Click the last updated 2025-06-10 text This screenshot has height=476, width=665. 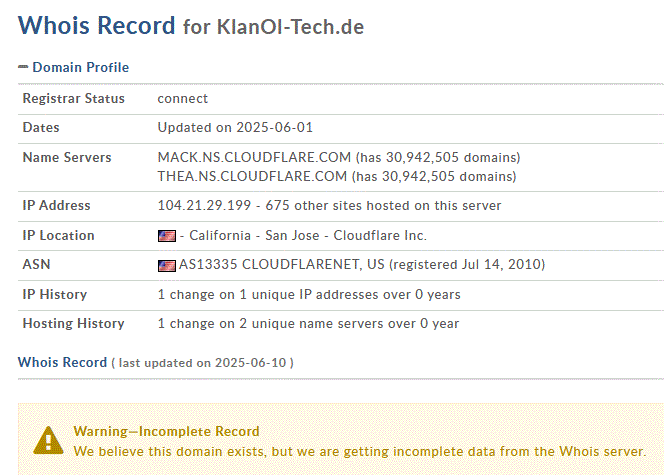click(202, 363)
